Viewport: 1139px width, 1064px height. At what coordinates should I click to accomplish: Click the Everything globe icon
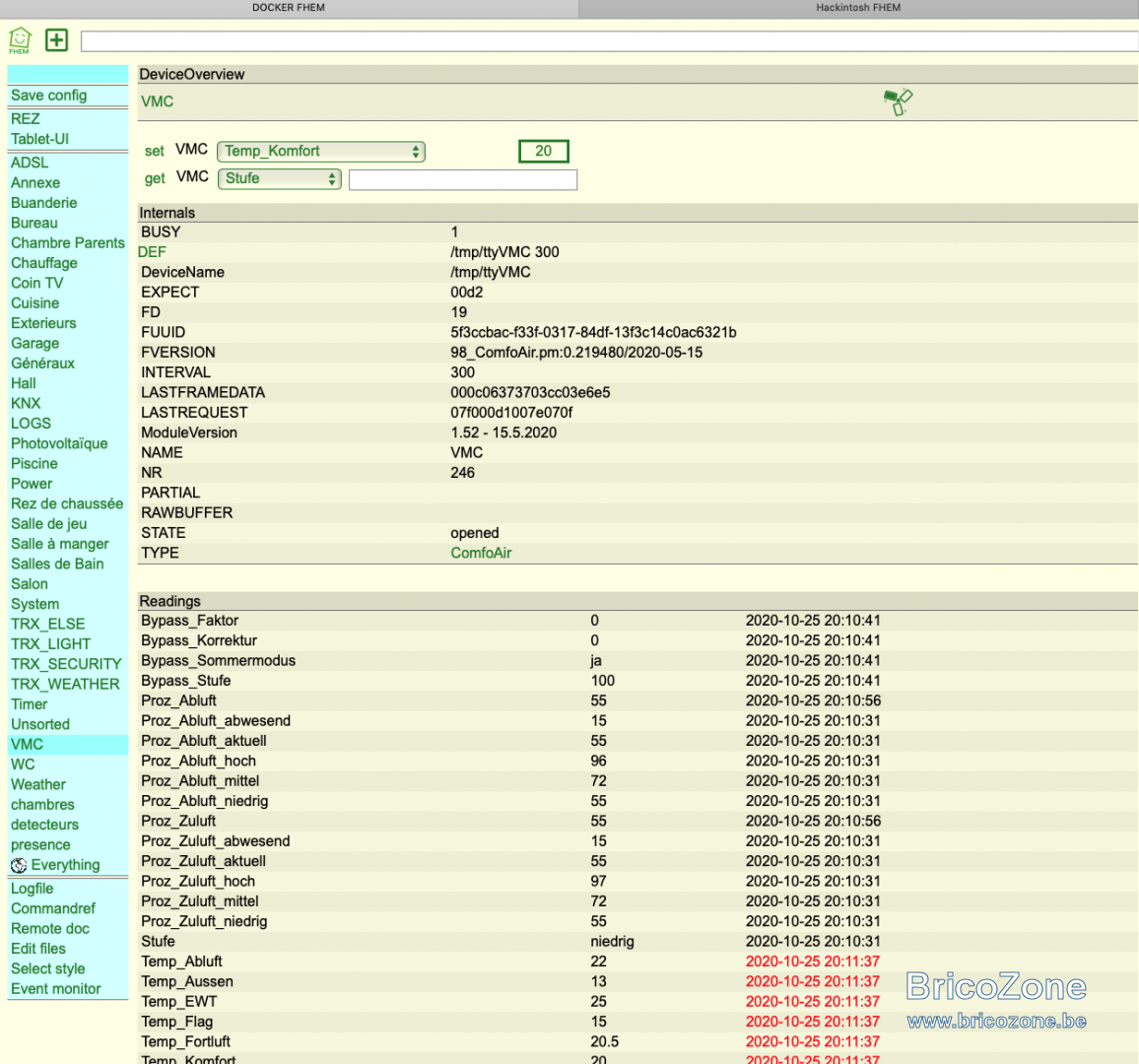pos(19,865)
